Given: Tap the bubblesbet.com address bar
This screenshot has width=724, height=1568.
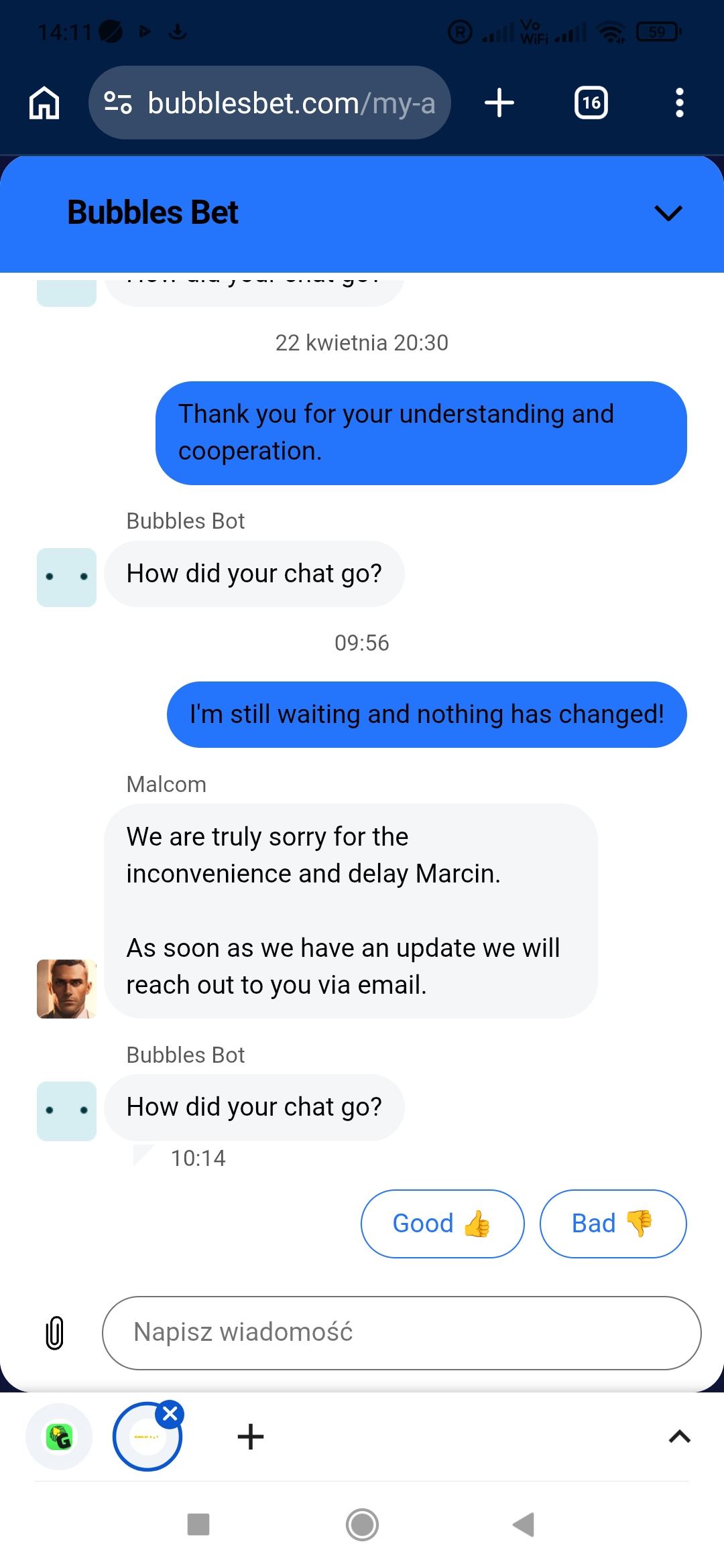Looking at the screenshot, I should [x=291, y=103].
